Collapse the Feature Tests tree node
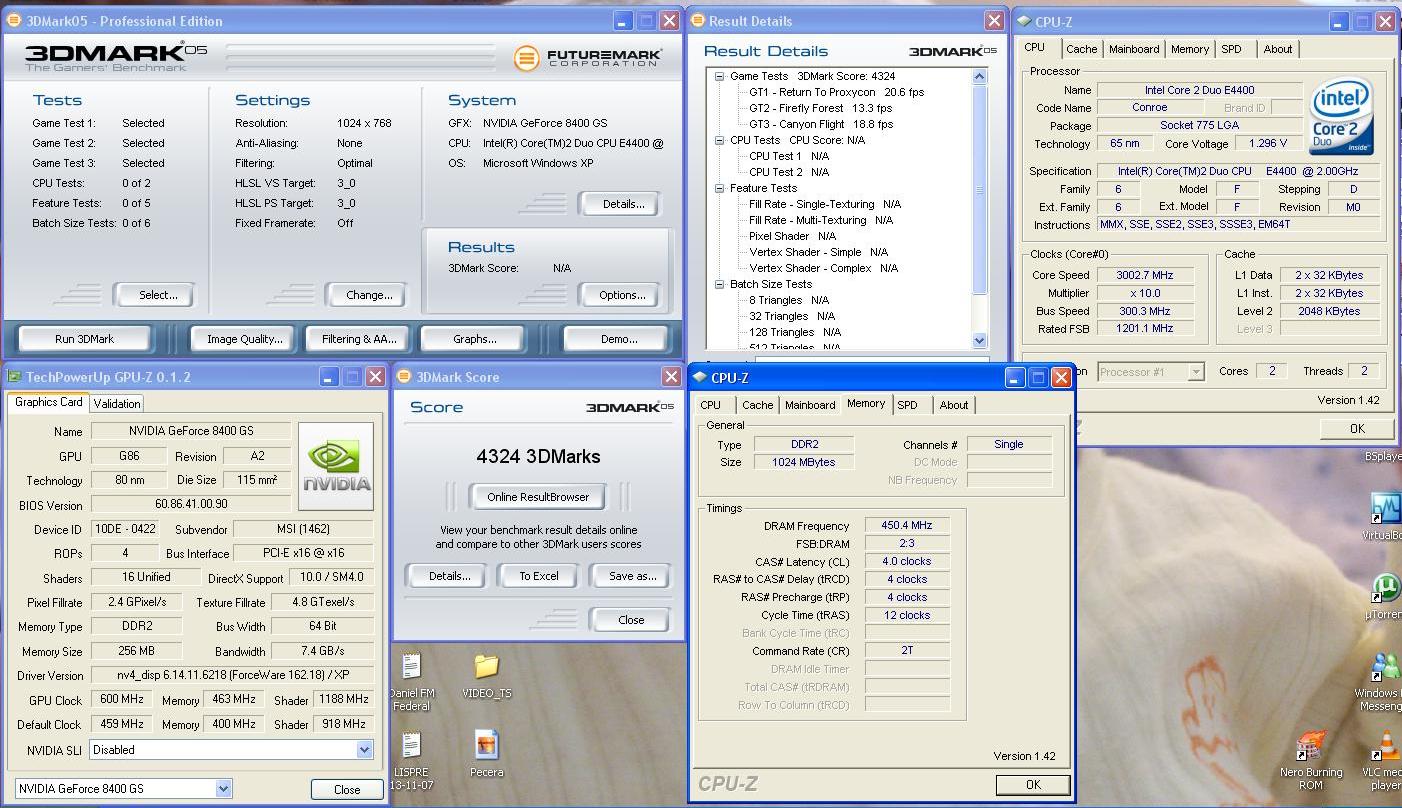 pos(719,188)
